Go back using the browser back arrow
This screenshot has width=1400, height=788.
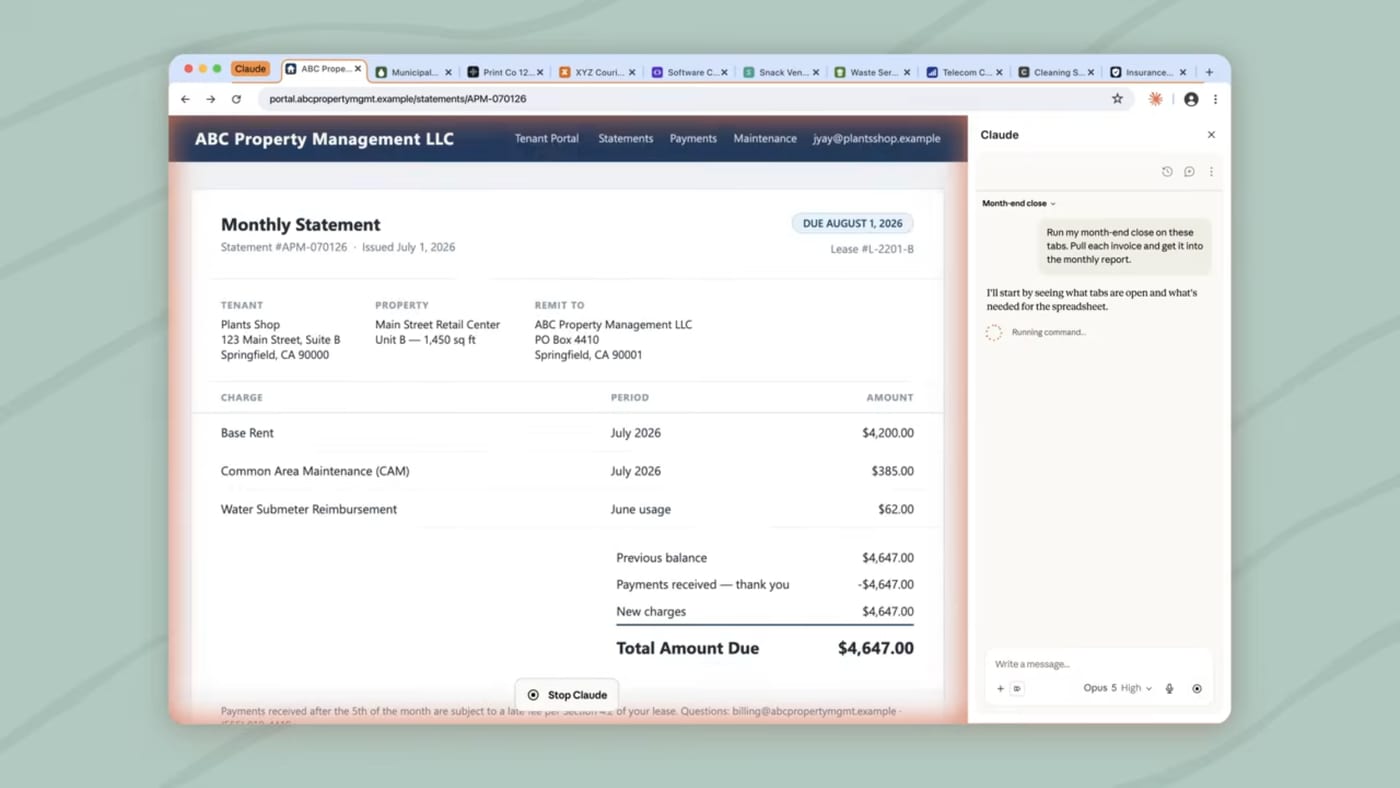185,99
